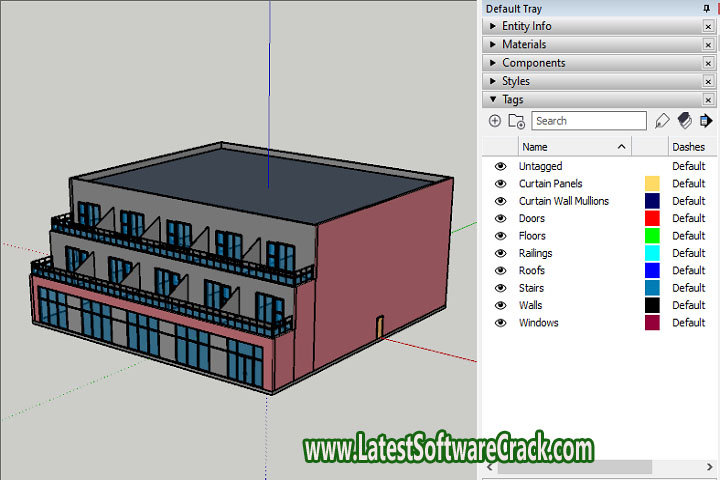The width and height of the screenshot is (720, 480).
Task: Click the tag Search field
Action: point(588,121)
